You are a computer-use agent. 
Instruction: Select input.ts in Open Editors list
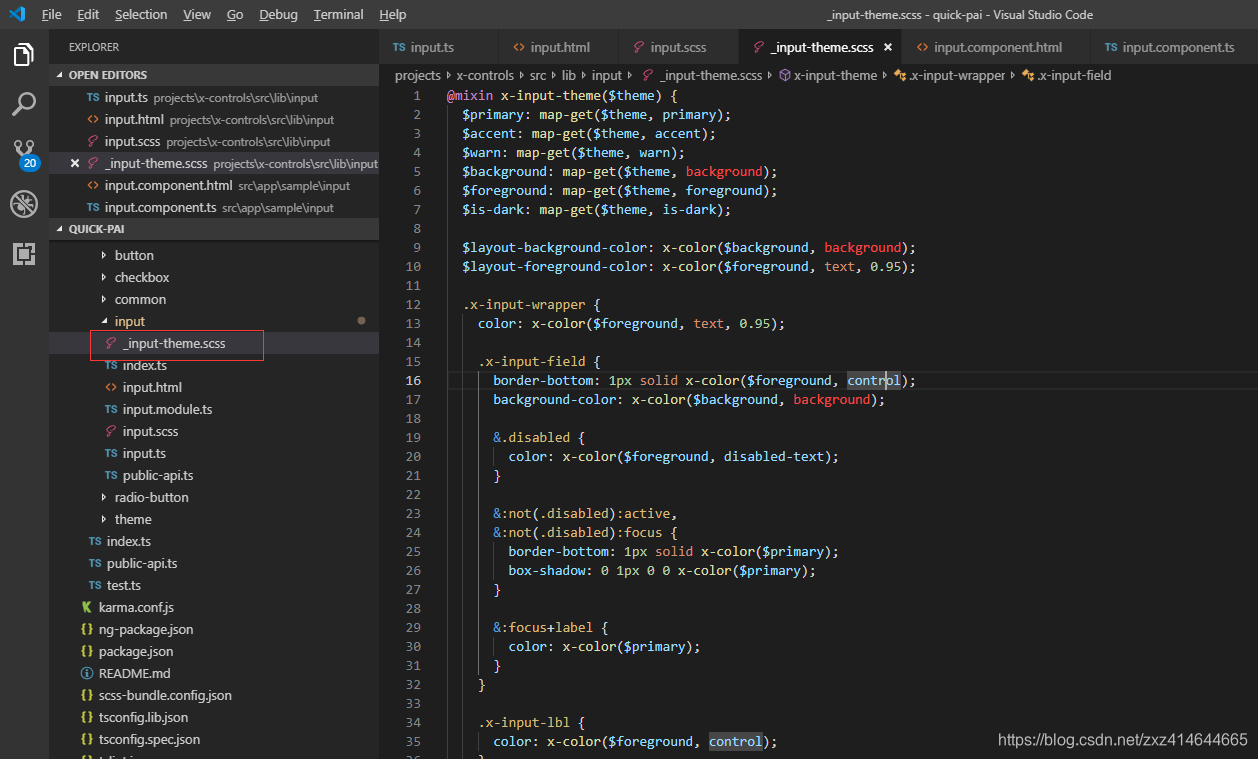tap(214, 97)
